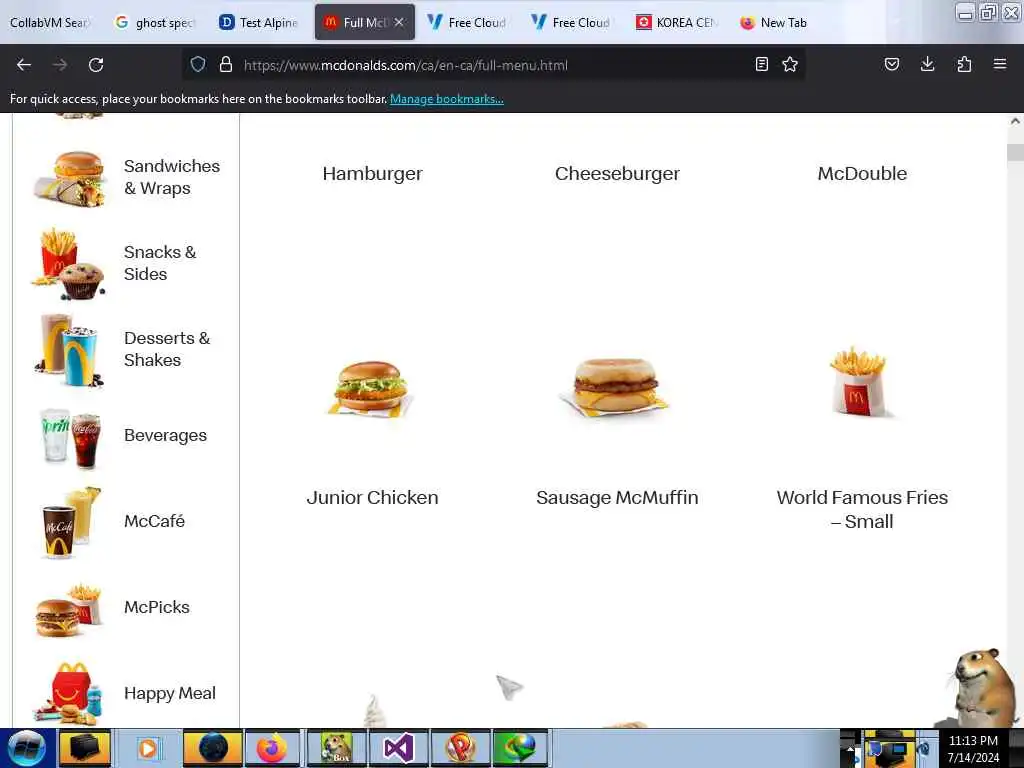Open the Junior Chicken item name
This screenshot has height=768, width=1024.
coord(372,498)
